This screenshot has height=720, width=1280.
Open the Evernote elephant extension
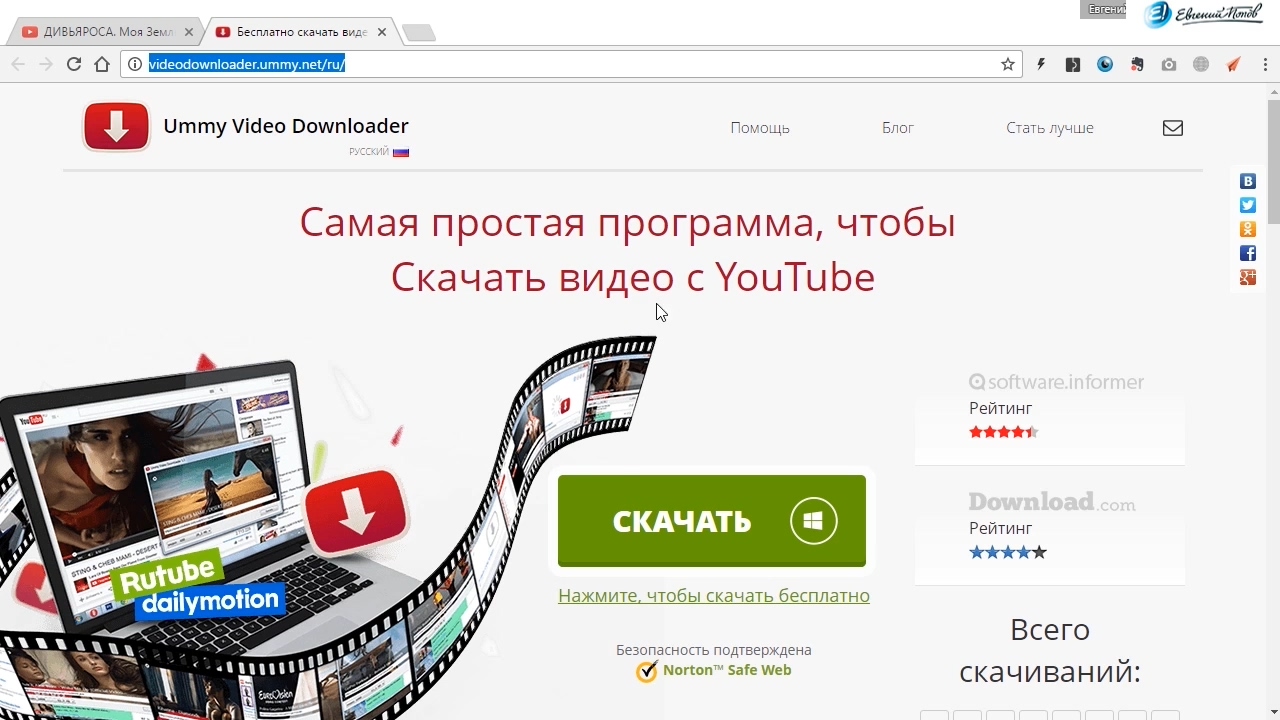[x=1137, y=64]
